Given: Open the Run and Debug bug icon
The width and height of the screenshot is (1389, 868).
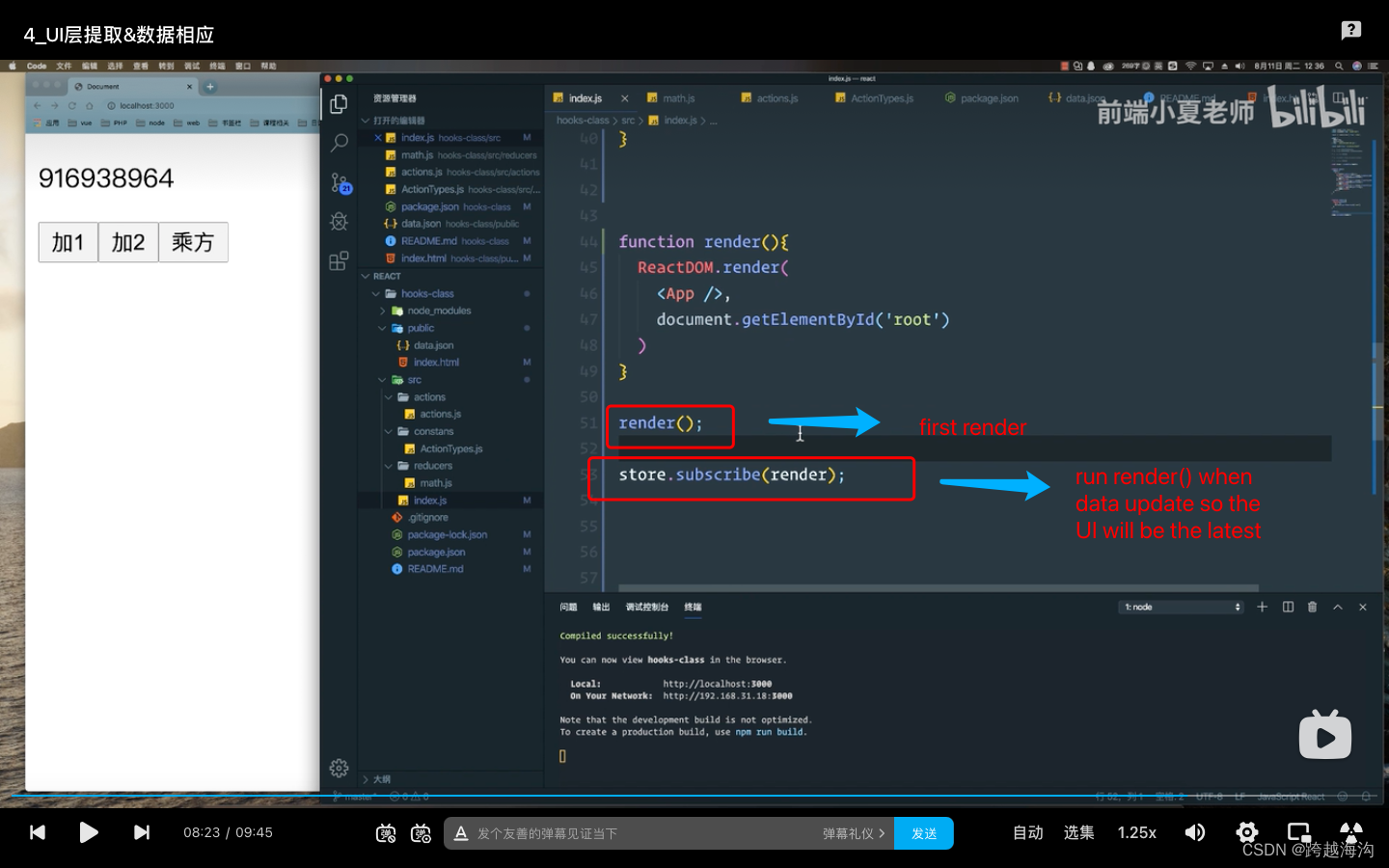Looking at the screenshot, I should click(339, 222).
